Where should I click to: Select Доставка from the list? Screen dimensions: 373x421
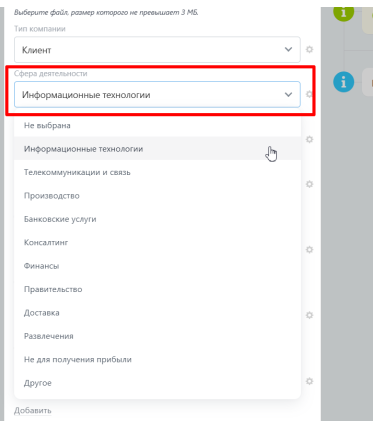point(157,313)
